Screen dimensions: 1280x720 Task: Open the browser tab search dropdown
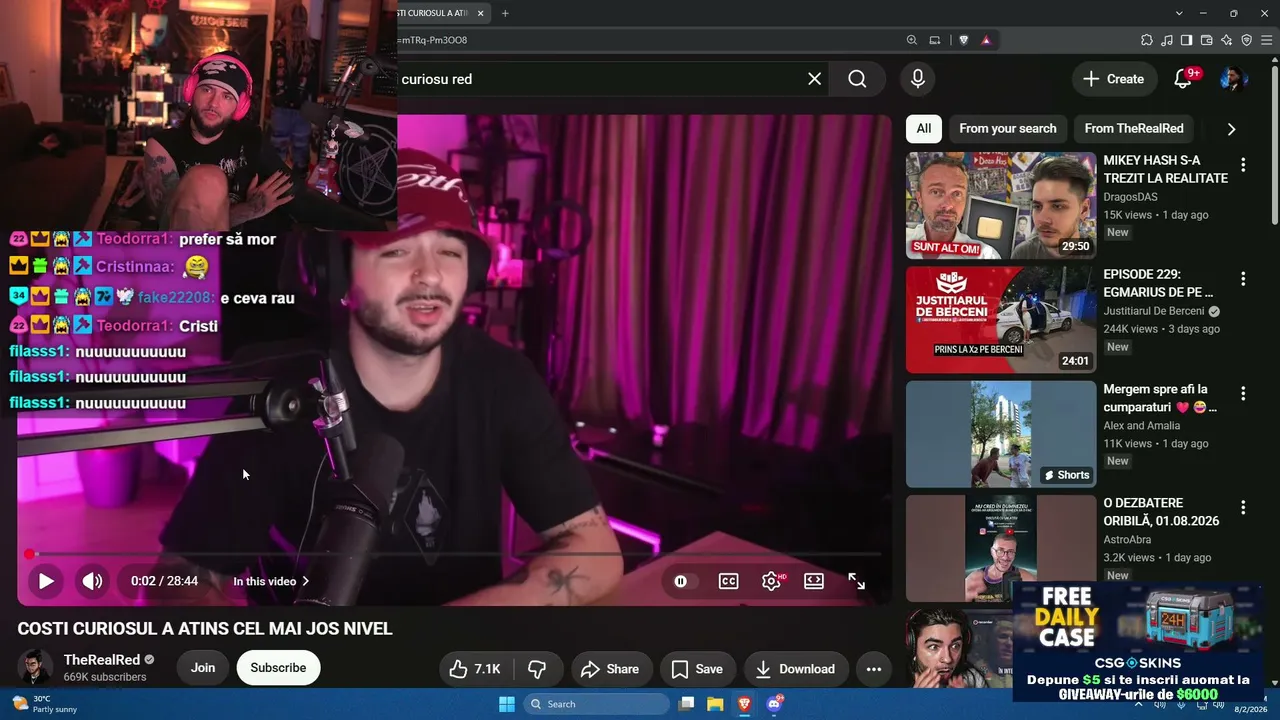coord(1180,13)
